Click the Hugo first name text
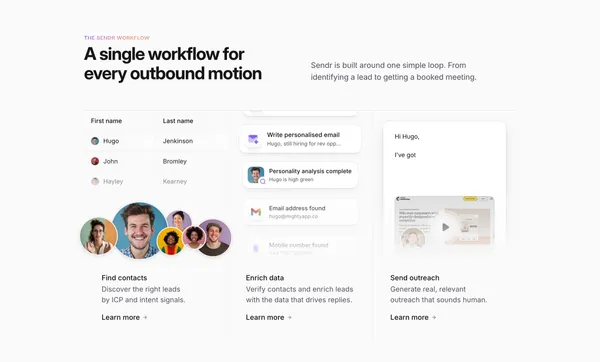 pyautogui.click(x=111, y=141)
